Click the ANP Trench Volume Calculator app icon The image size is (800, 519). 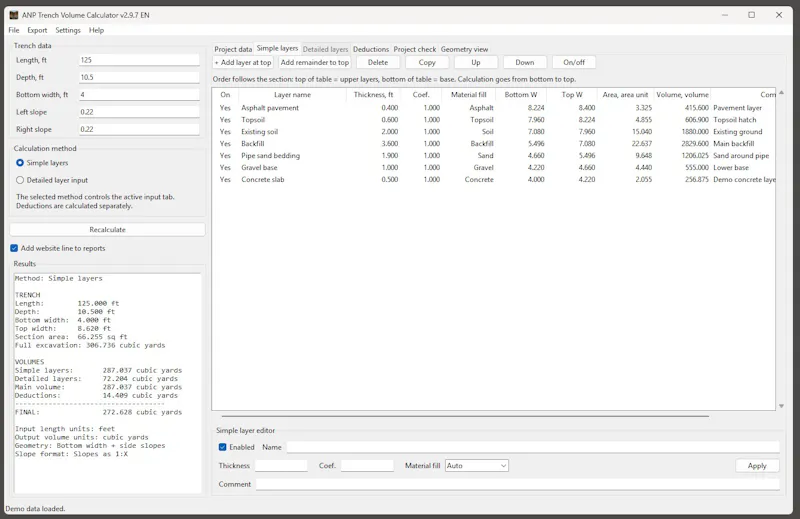(x=14, y=15)
